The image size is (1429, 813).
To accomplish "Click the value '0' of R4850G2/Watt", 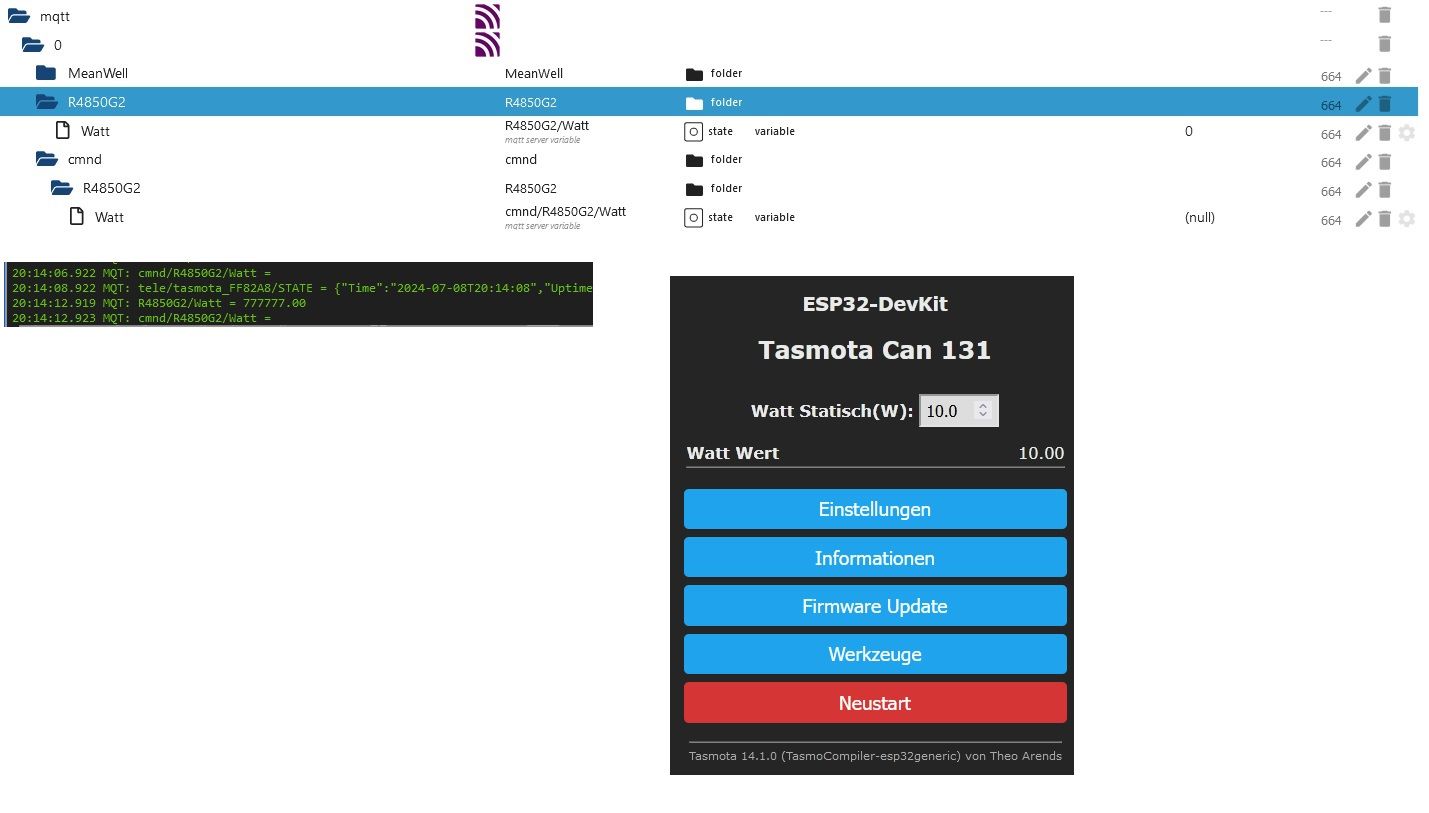I will (1189, 131).
